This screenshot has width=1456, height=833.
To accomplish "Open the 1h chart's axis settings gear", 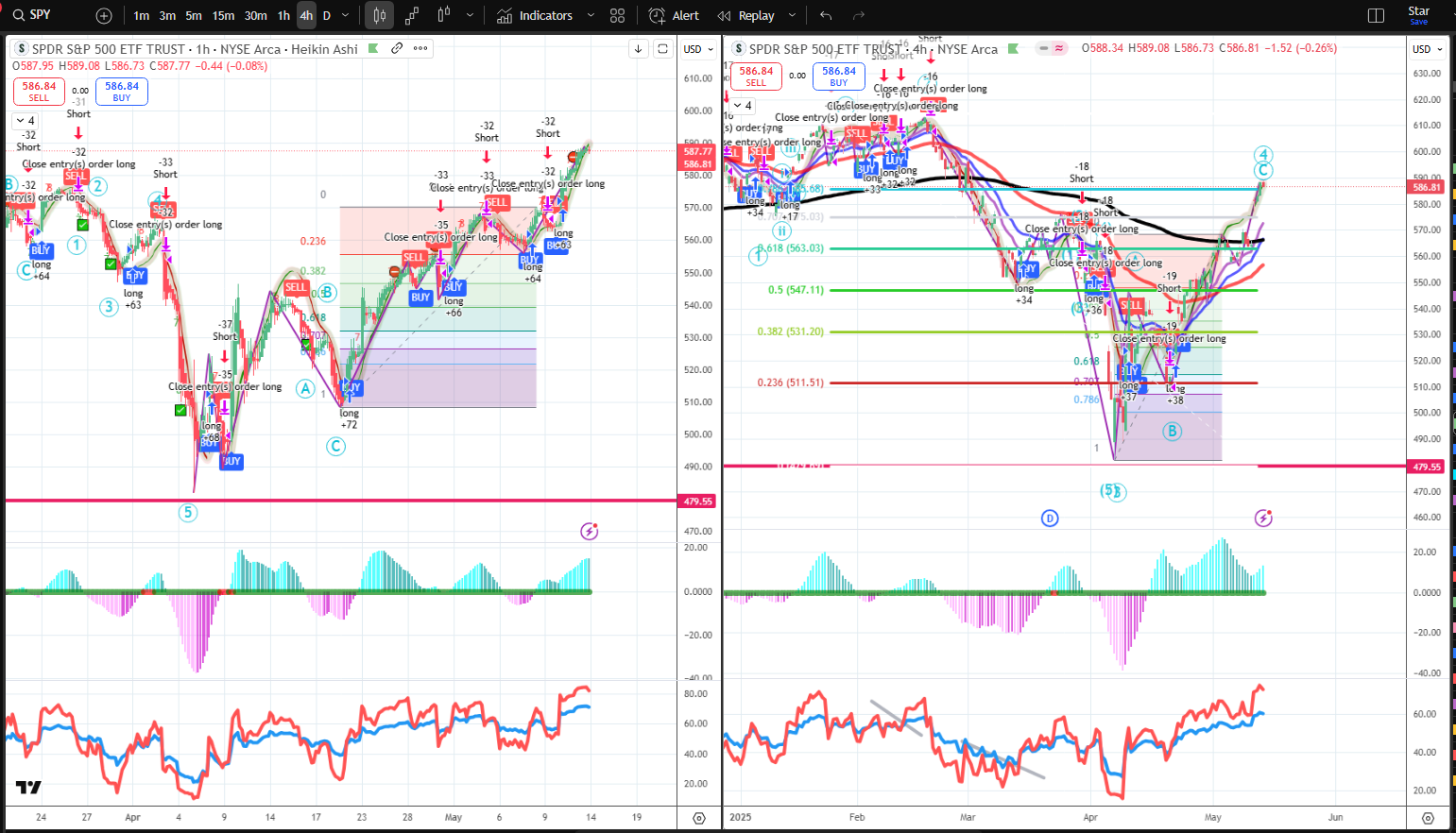I will coord(699,818).
